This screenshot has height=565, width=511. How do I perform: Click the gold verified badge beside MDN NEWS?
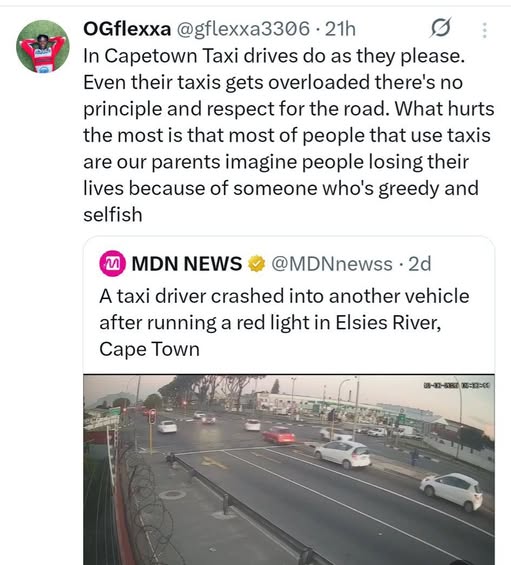[x=256, y=264]
